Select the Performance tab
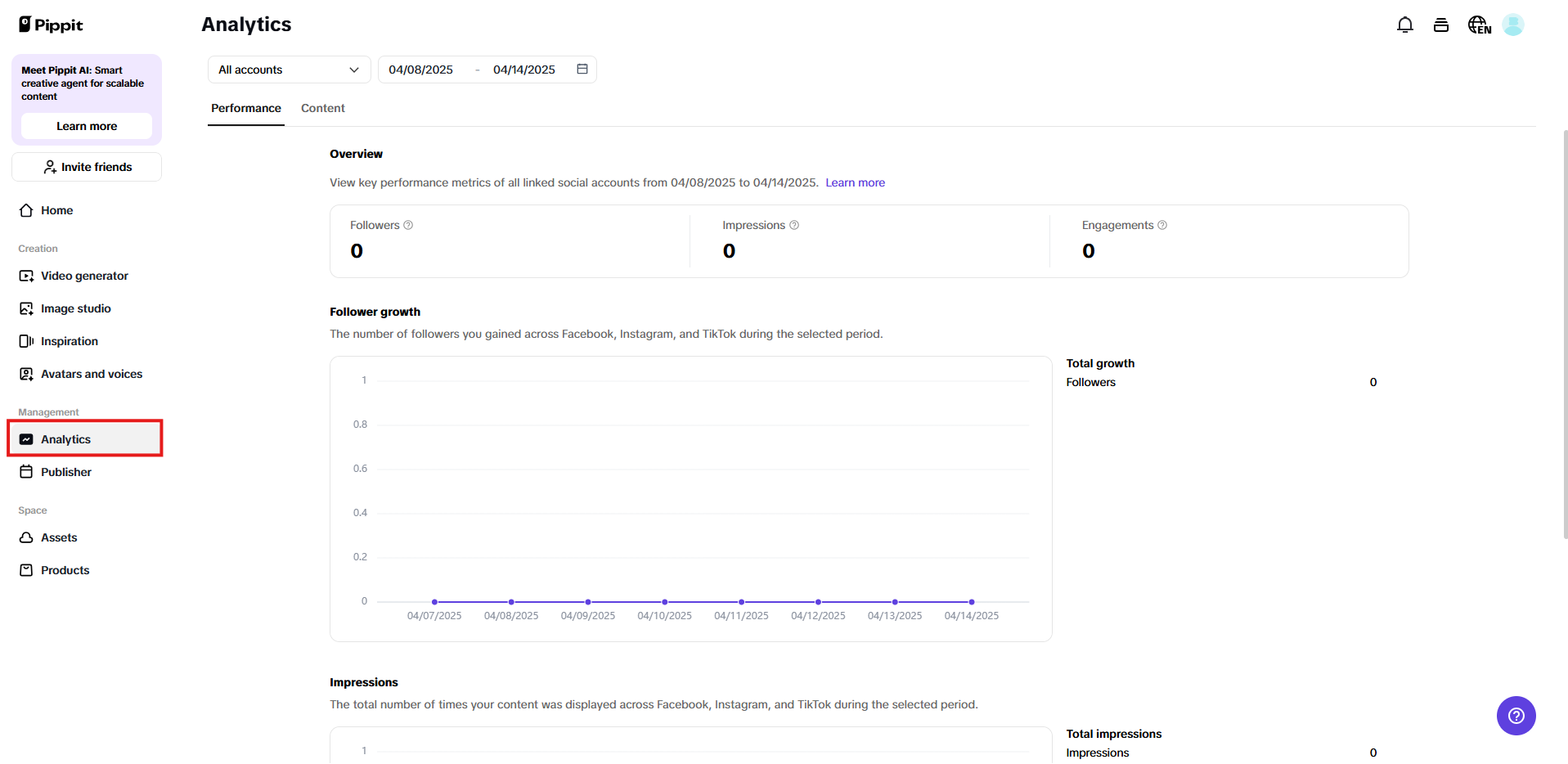1568x764 pixels. tap(245, 108)
